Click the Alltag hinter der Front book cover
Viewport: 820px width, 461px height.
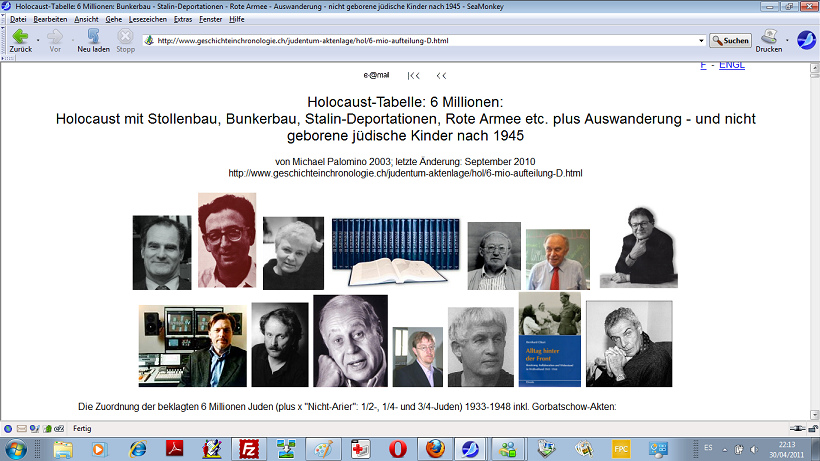tap(550, 339)
